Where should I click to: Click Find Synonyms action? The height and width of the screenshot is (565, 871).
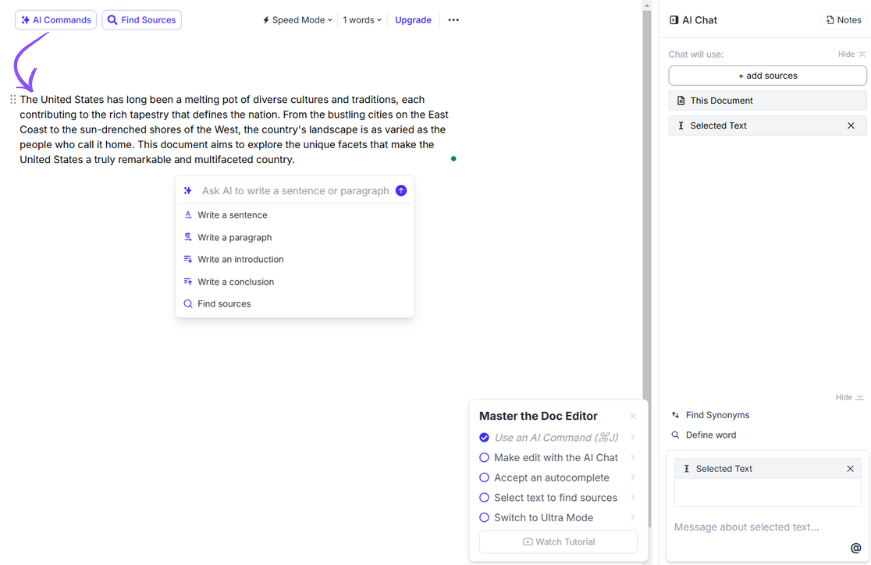coord(710,415)
